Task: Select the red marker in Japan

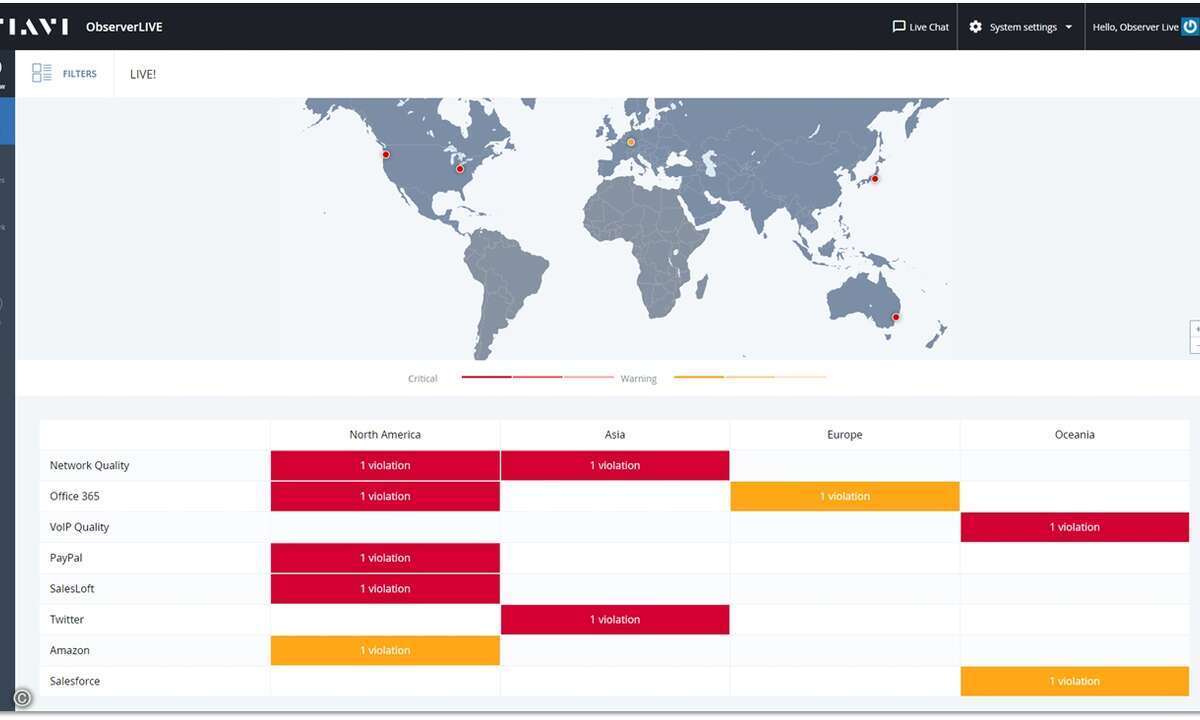Action: [x=875, y=178]
